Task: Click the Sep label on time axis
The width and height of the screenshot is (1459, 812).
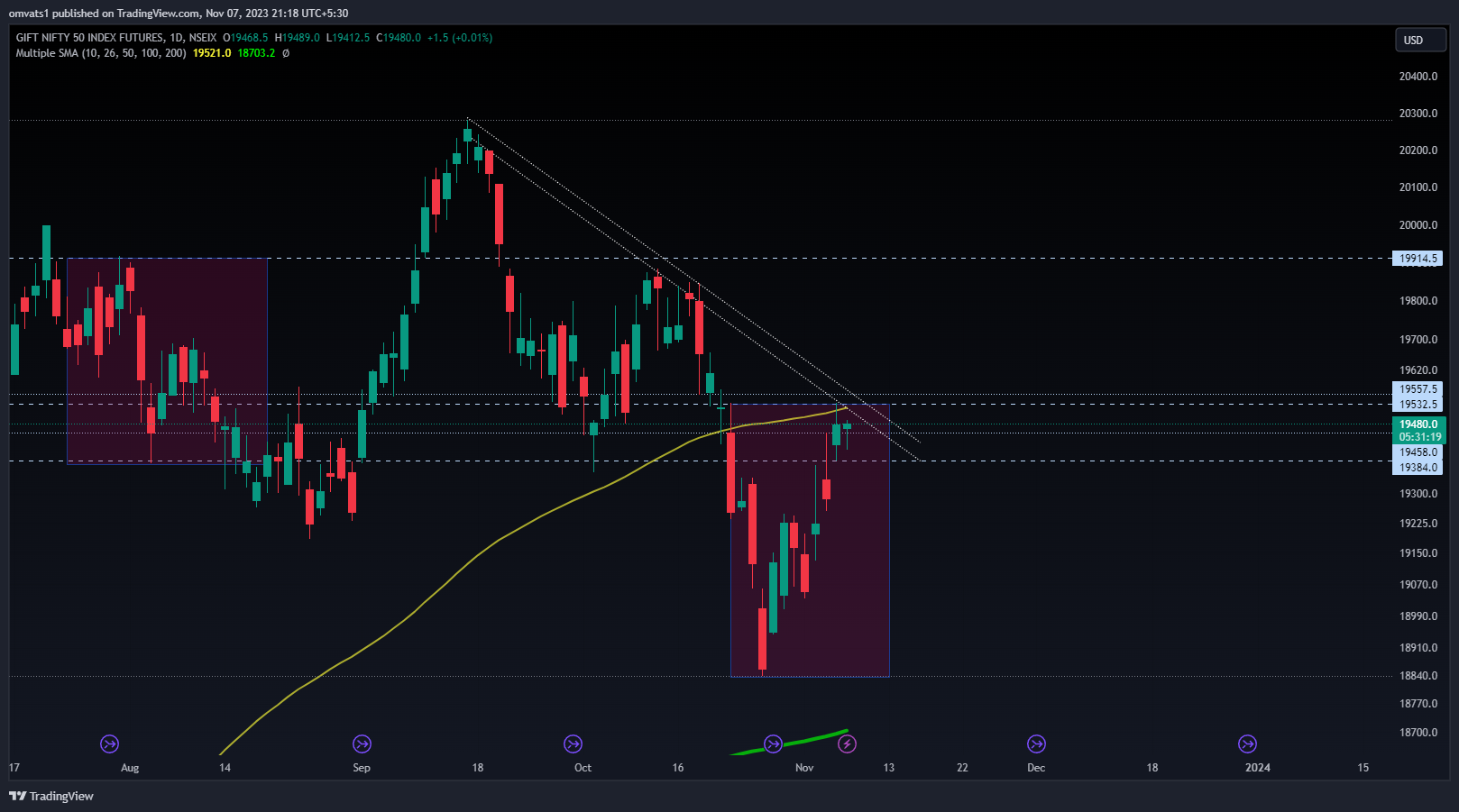Action: pyautogui.click(x=362, y=768)
